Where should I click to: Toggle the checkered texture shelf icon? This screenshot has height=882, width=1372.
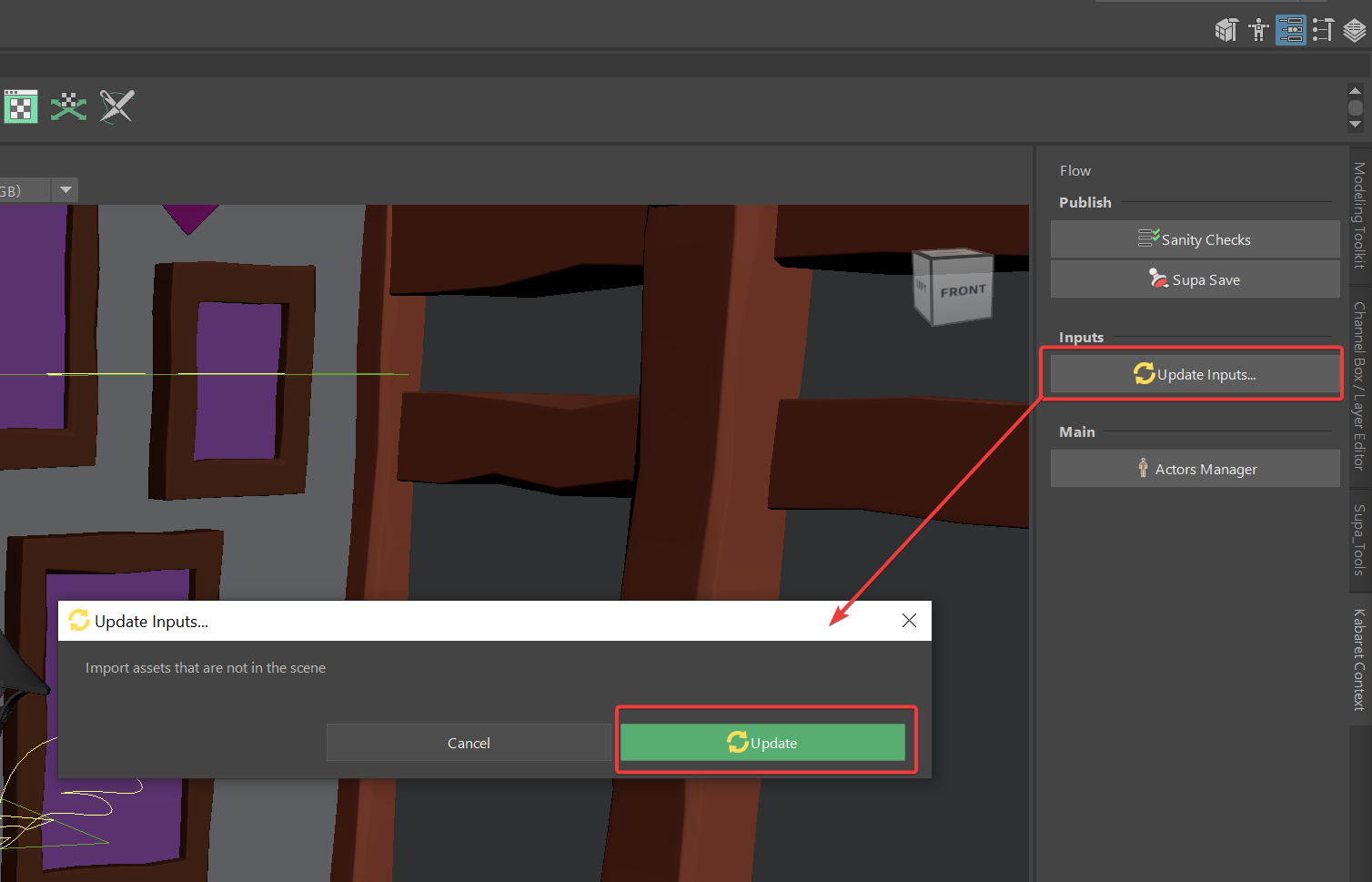[20, 106]
